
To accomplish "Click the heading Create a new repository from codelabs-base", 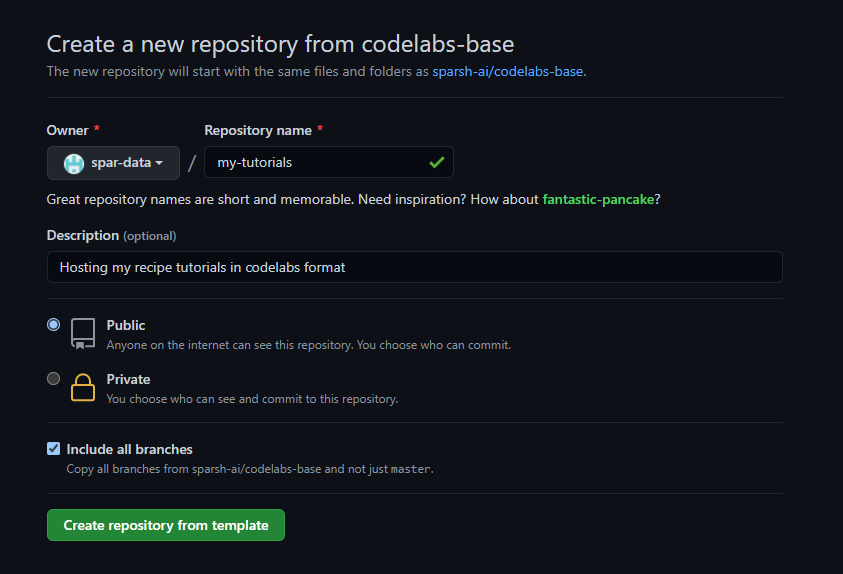I will [280, 44].
